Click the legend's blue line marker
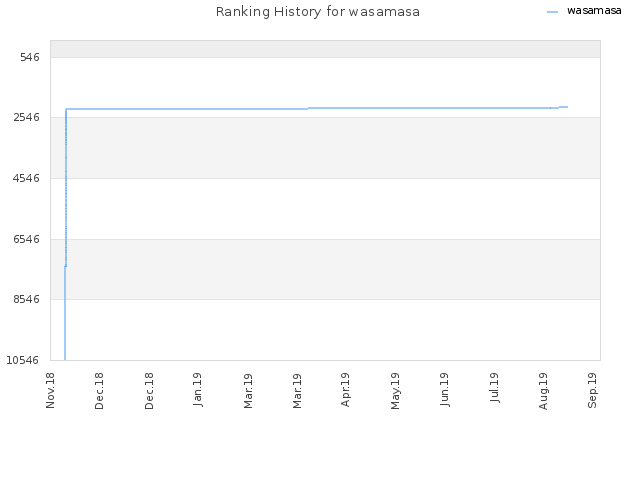 tap(552, 12)
